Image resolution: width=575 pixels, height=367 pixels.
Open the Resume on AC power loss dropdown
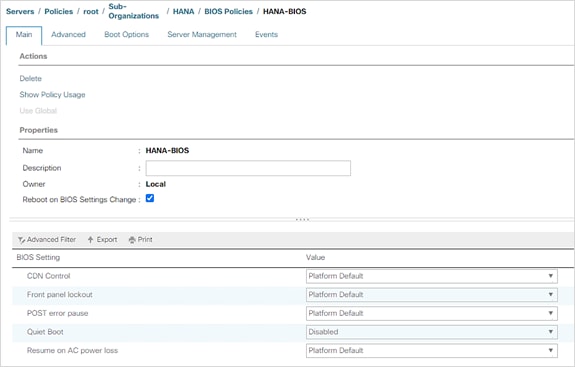coord(432,351)
